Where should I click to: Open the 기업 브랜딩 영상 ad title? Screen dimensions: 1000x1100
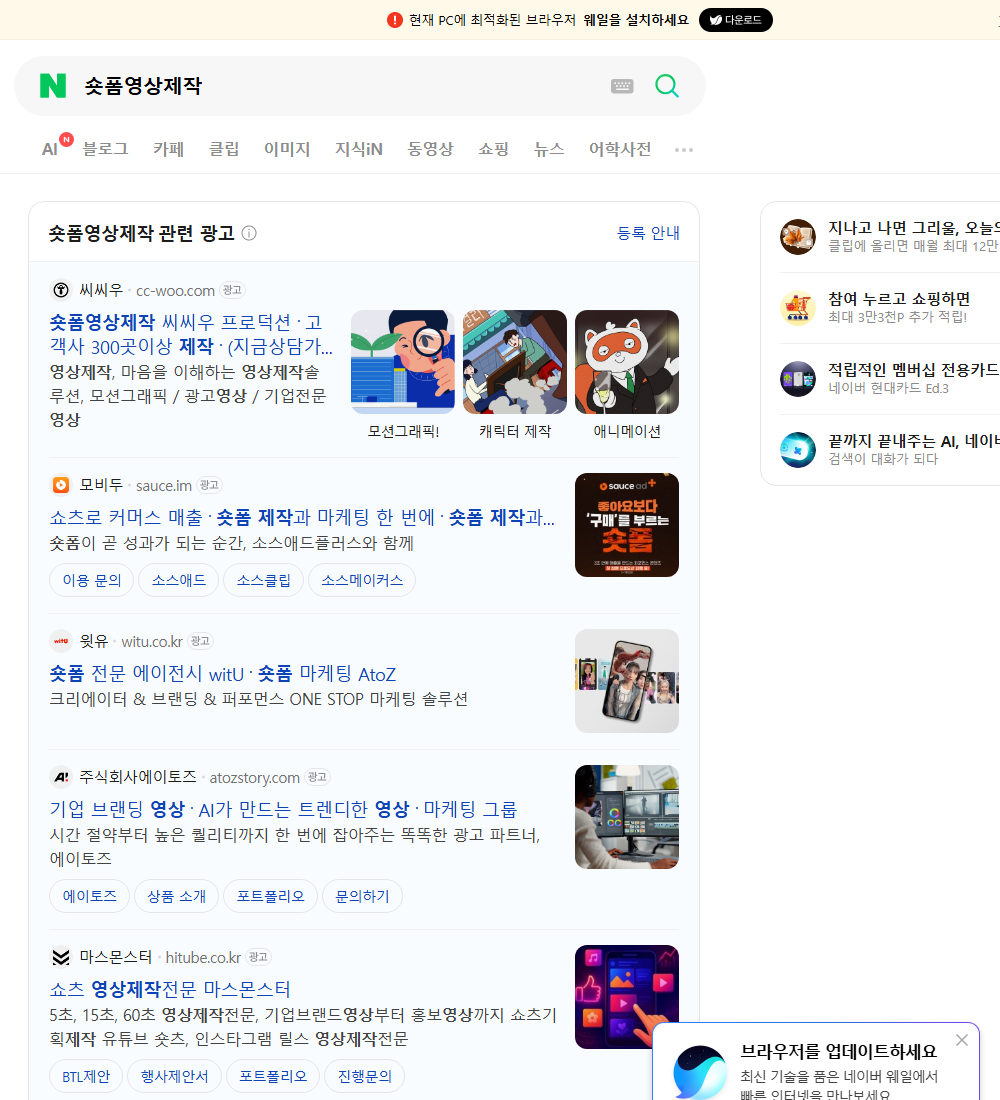(x=283, y=809)
